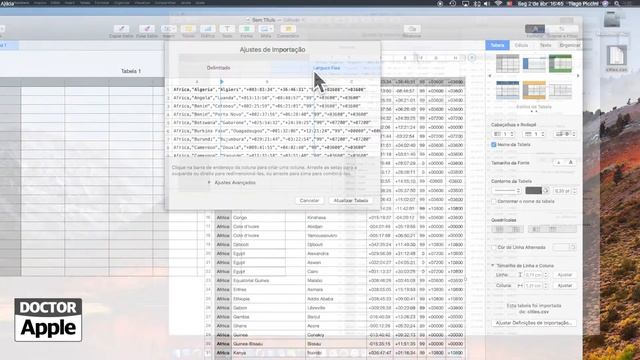The height and width of the screenshot is (360, 640).
Task: Click Cancelar in the import dialog
Action: click(309, 200)
